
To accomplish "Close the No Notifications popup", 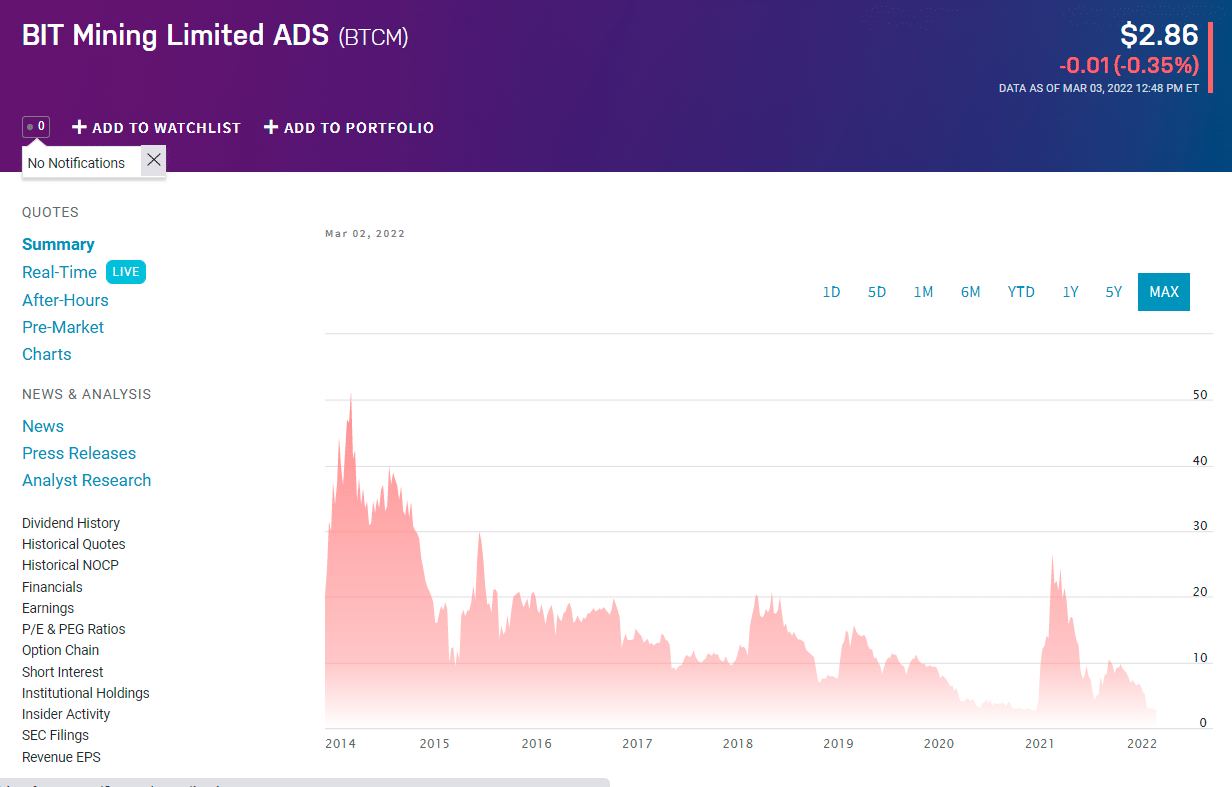I will click(153, 160).
